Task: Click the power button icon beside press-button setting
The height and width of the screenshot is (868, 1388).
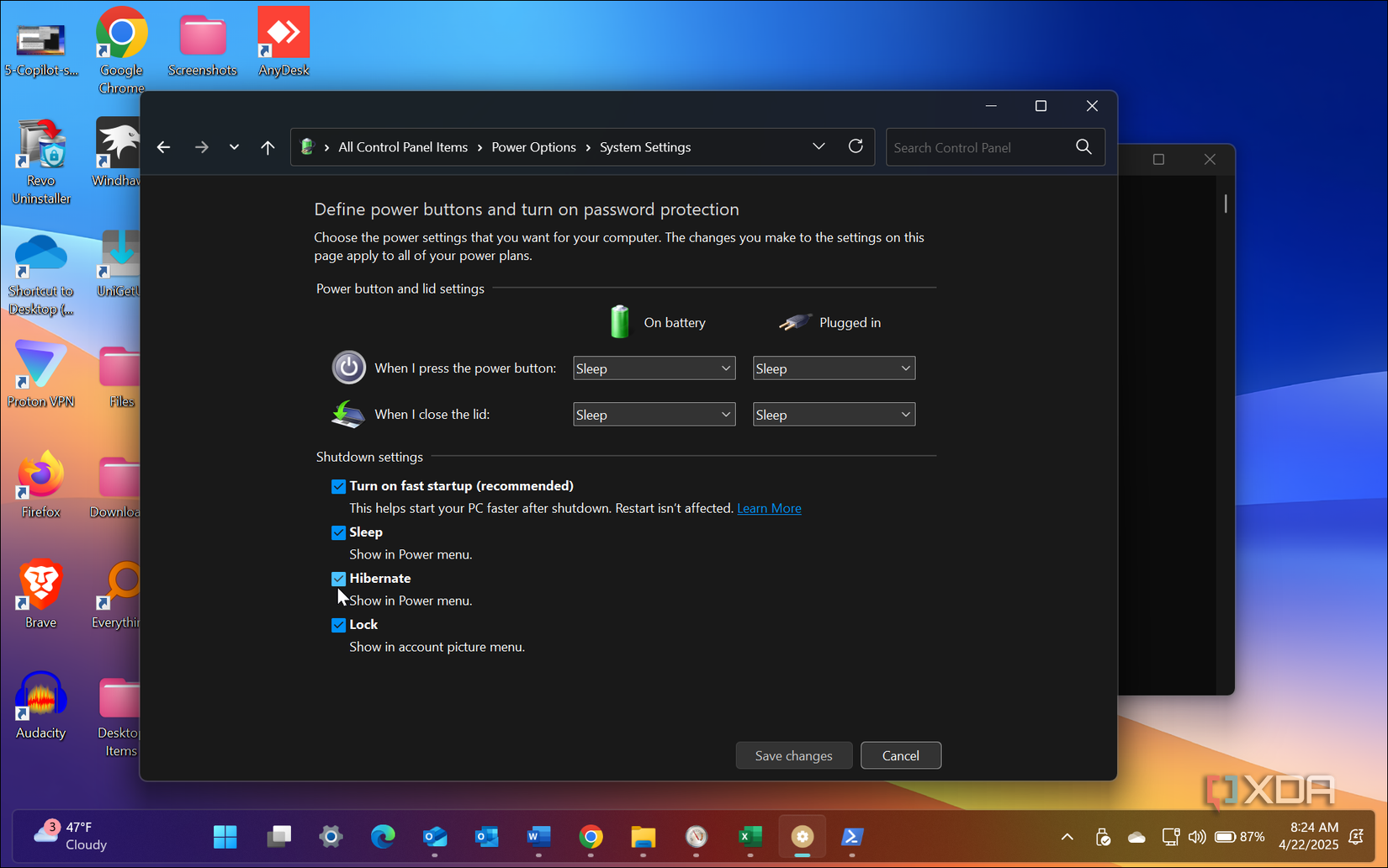Action: pyautogui.click(x=348, y=368)
